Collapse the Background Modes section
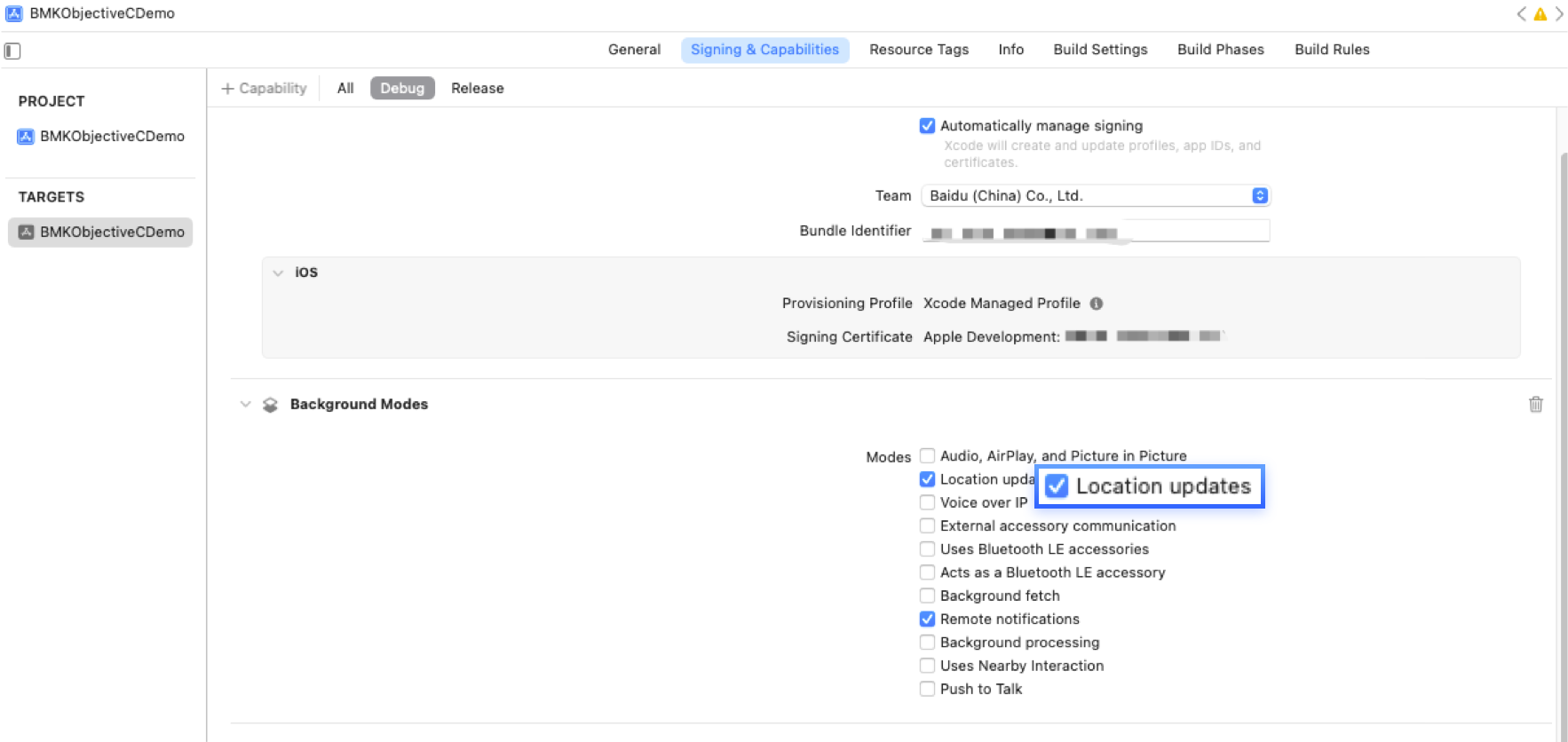The width and height of the screenshot is (1568, 742). (x=245, y=405)
